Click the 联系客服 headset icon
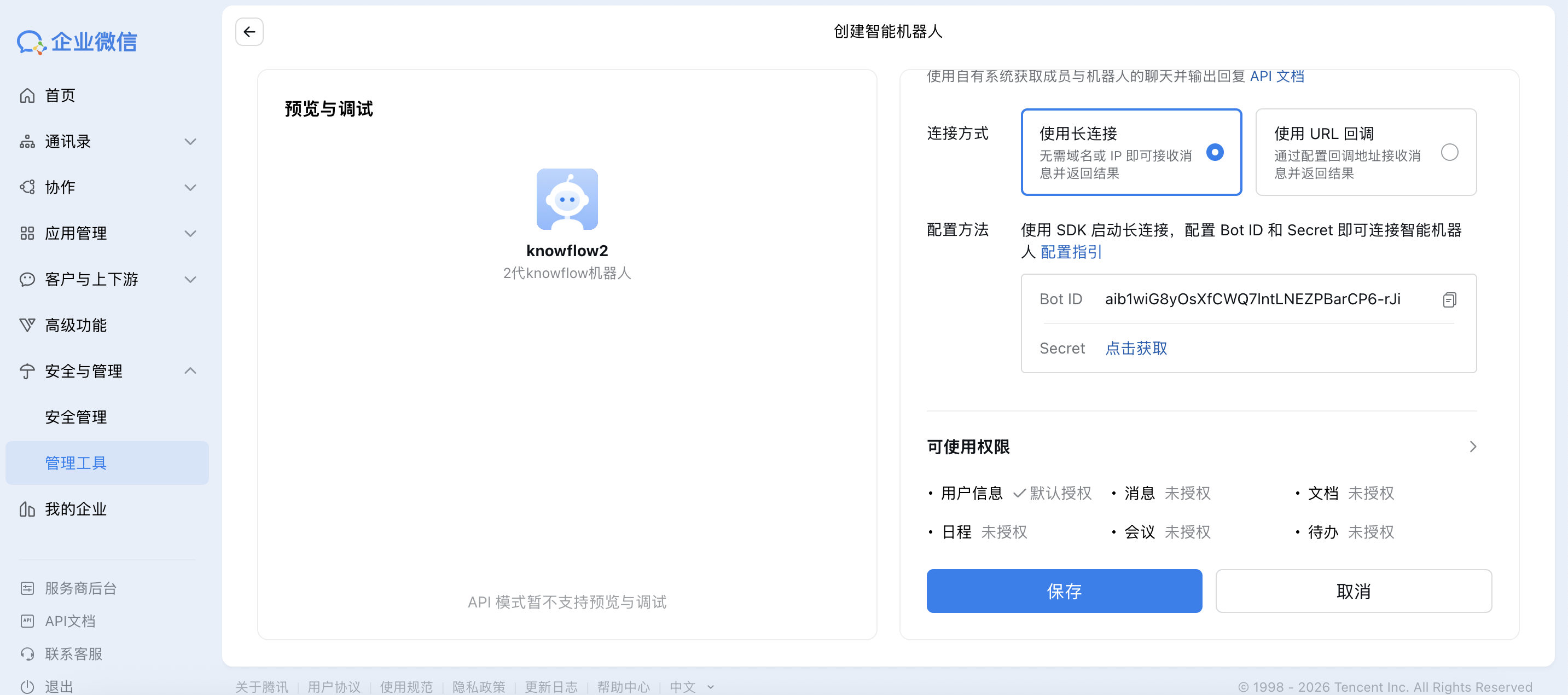Screen dimensions: 1568x695 point(27,654)
